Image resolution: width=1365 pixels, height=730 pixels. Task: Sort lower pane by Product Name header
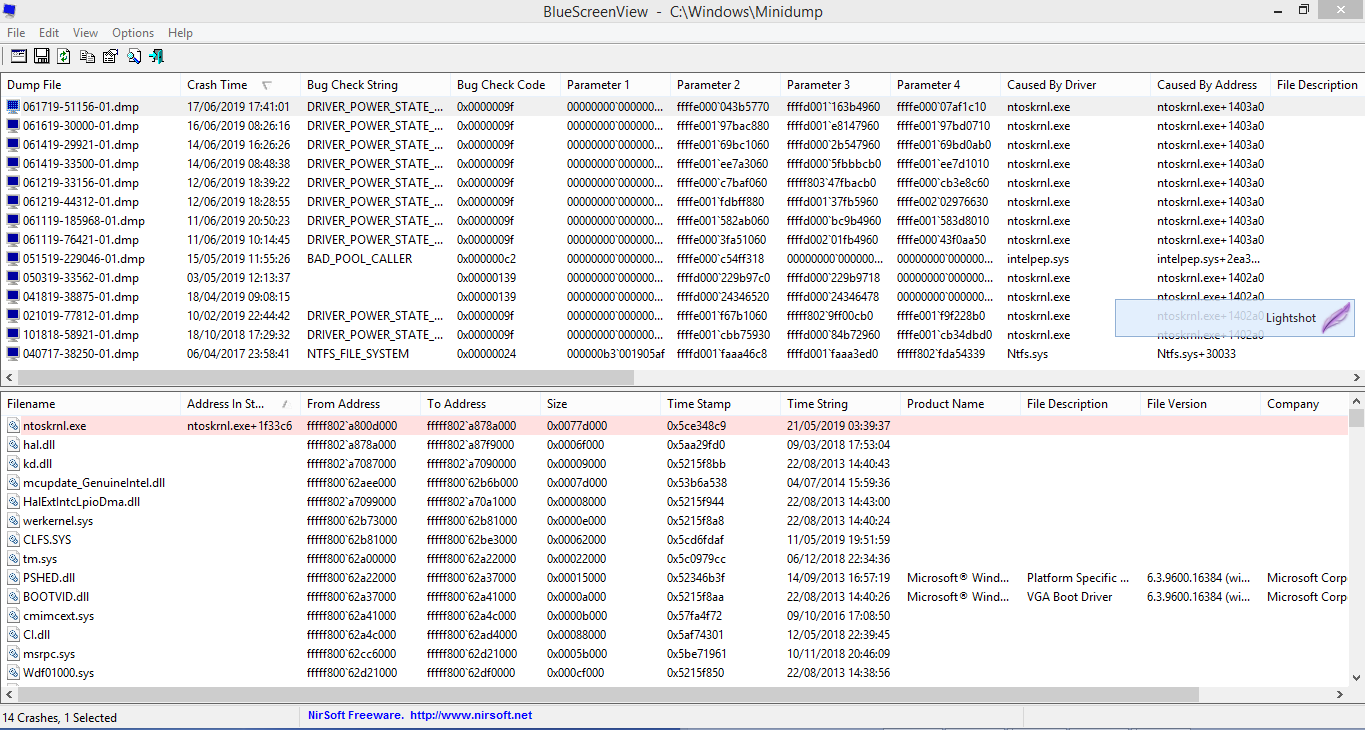pos(960,404)
